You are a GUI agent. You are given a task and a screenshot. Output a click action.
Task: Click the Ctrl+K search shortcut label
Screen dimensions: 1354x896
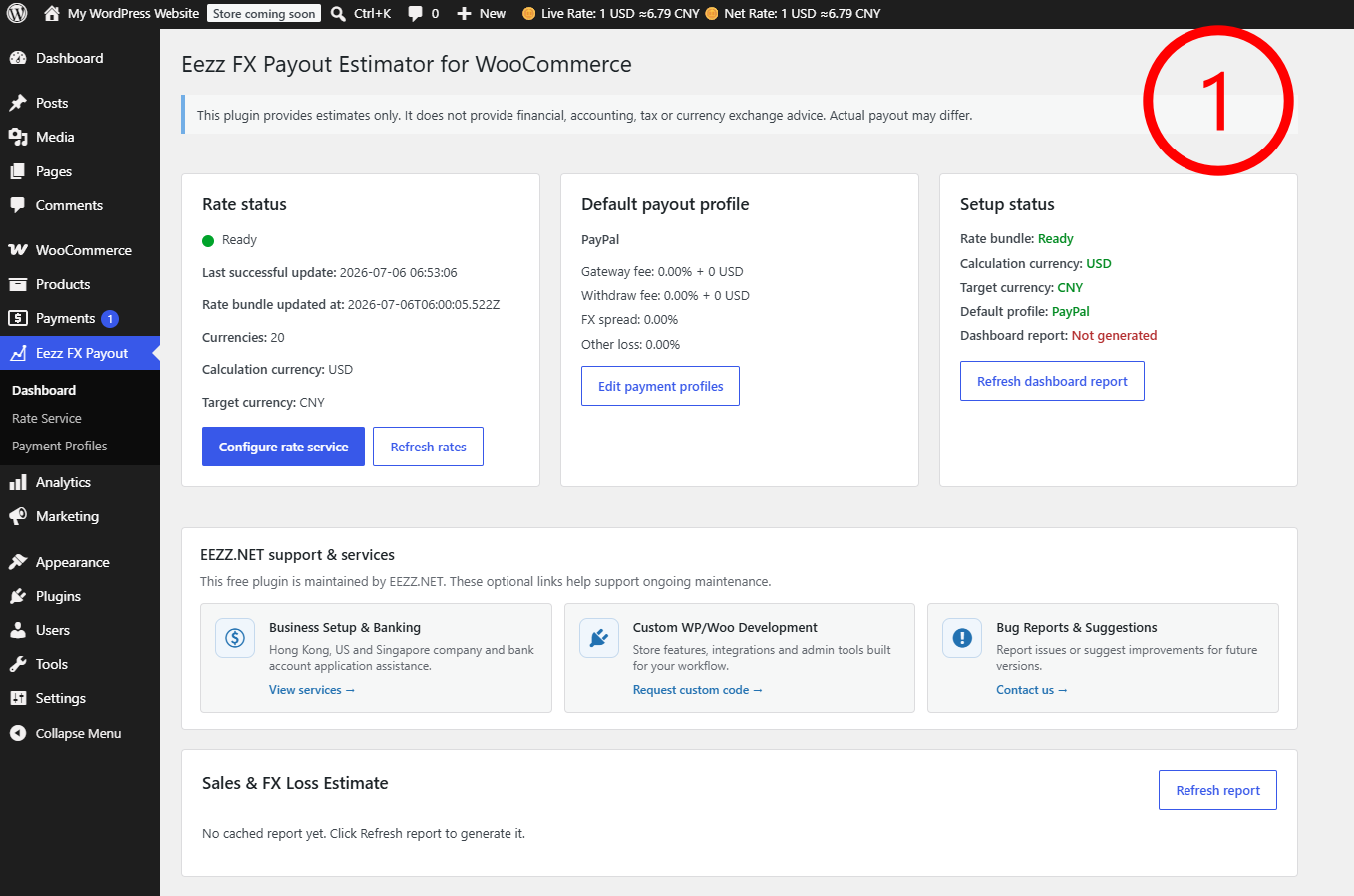point(372,14)
